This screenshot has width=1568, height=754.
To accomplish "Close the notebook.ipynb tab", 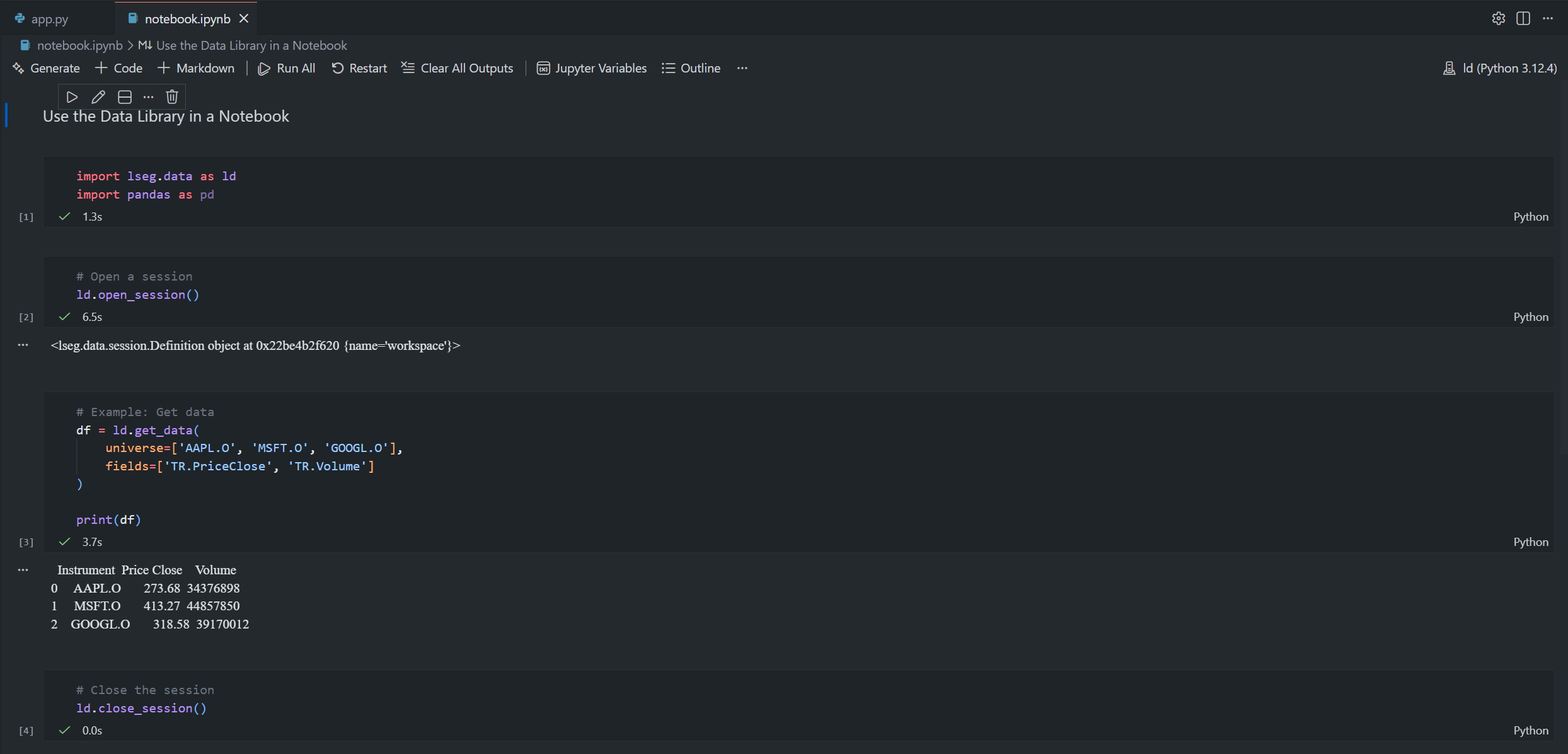I will (244, 19).
